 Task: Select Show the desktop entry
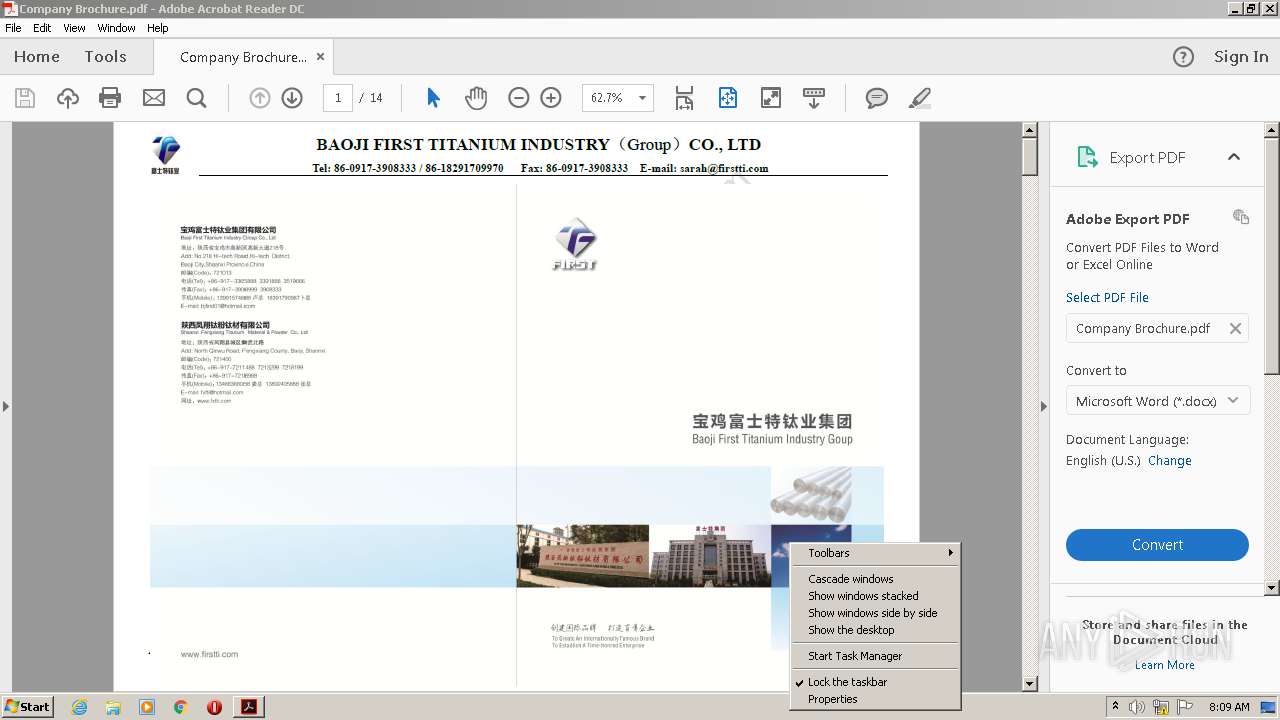tap(876, 630)
